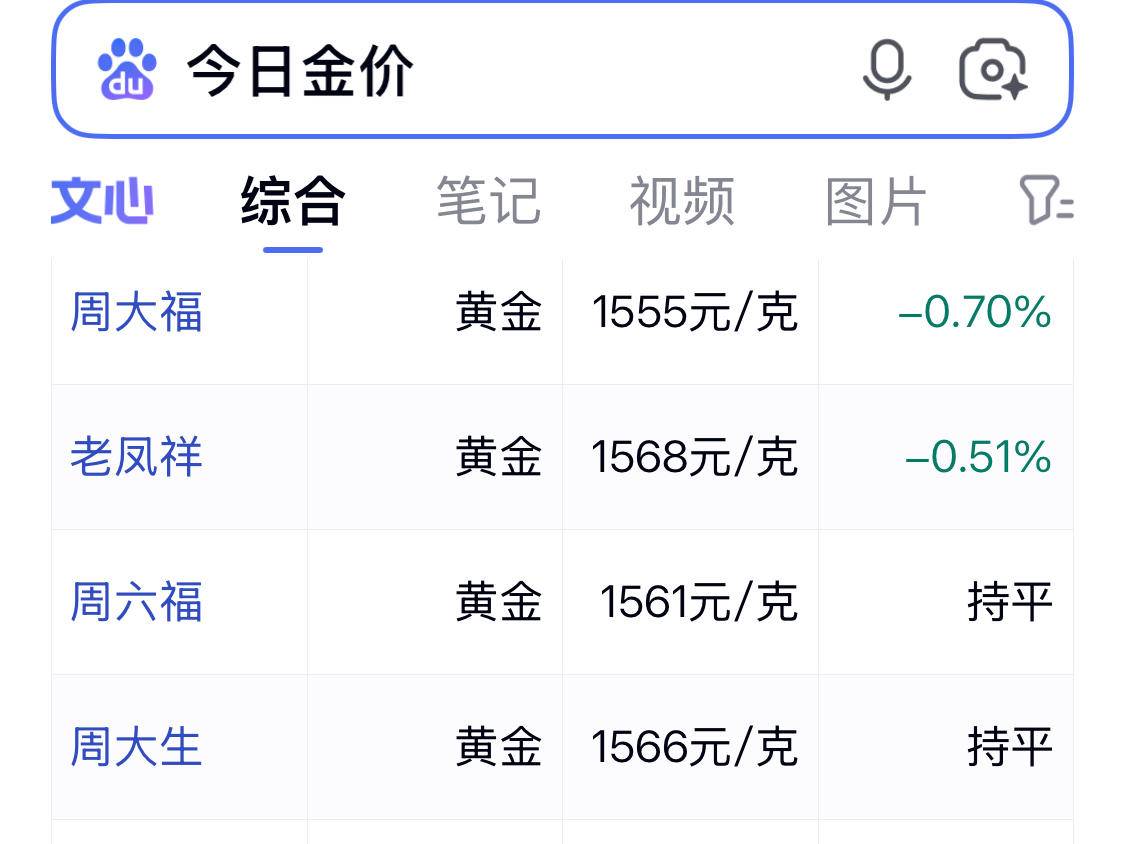Start voice search with microphone icon

[887, 70]
